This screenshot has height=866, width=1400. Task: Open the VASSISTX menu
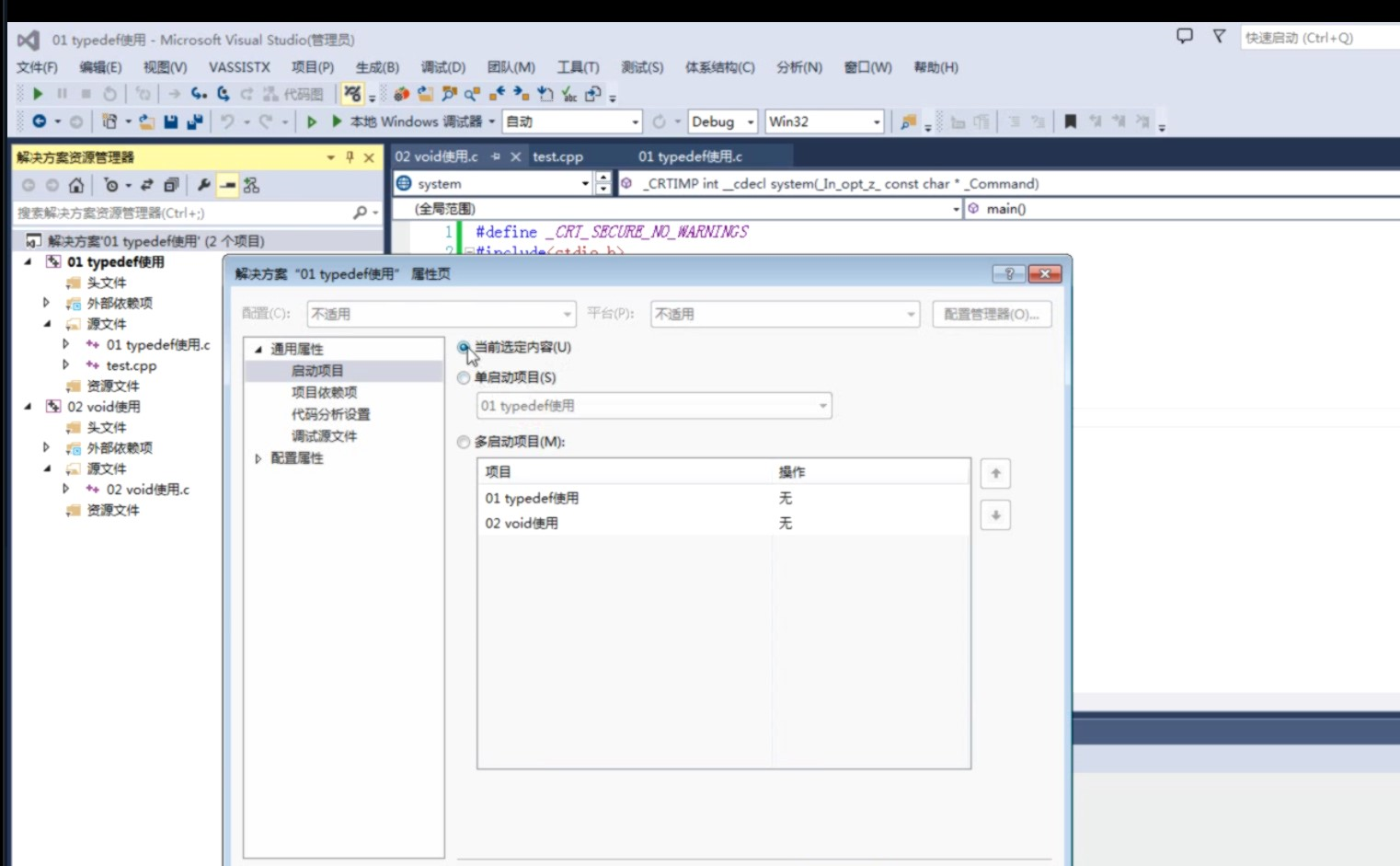239,67
